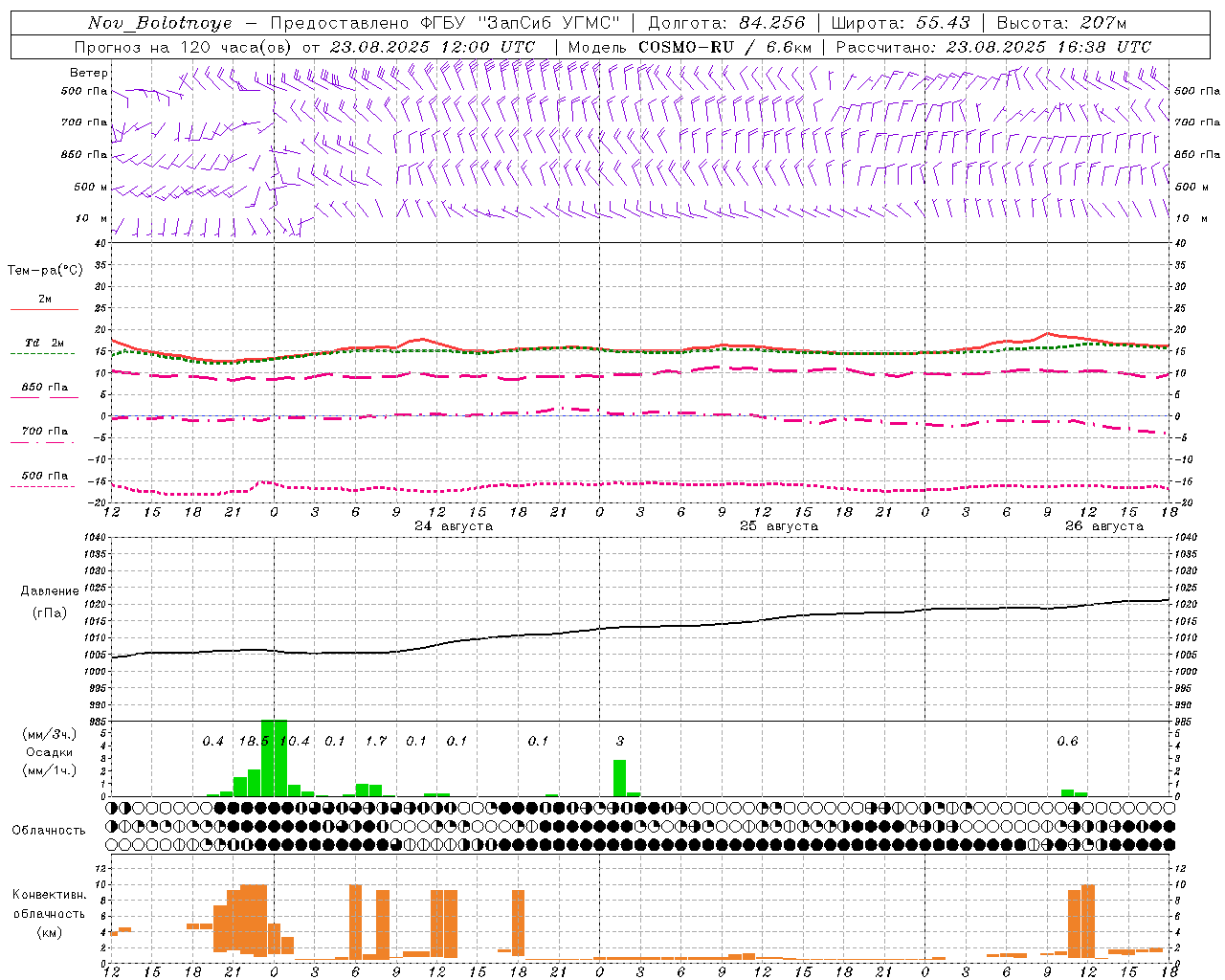Viewport: 1225px width, 980px height.
Task: Click the forecast start time 23.08.2025 12:00 UTC
Action: [x=432, y=47]
